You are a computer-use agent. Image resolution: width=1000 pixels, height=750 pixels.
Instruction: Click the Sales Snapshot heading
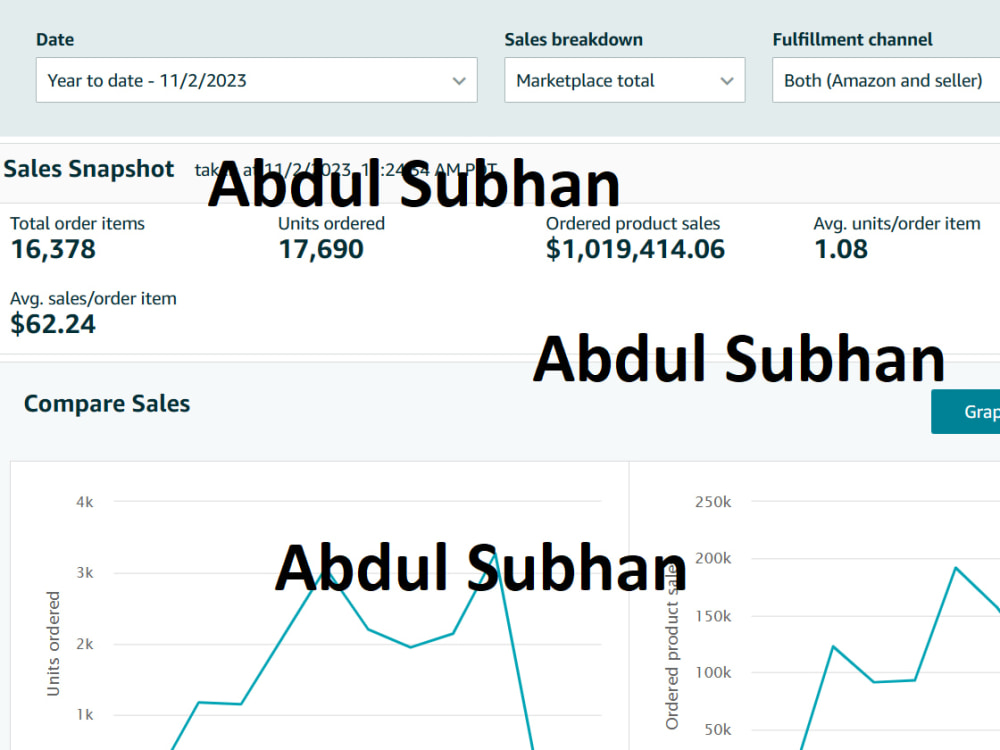click(89, 169)
